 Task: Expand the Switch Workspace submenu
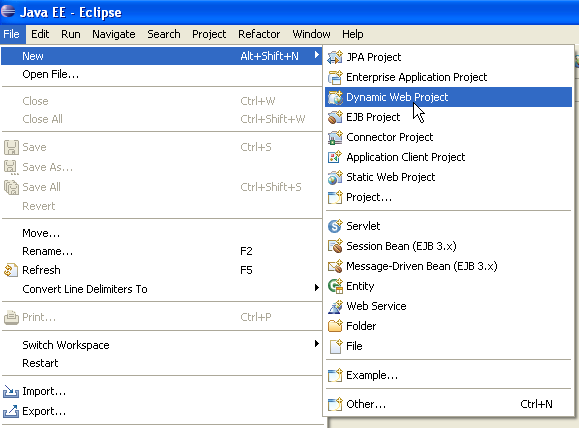pyautogui.click(x=316, y=344)
